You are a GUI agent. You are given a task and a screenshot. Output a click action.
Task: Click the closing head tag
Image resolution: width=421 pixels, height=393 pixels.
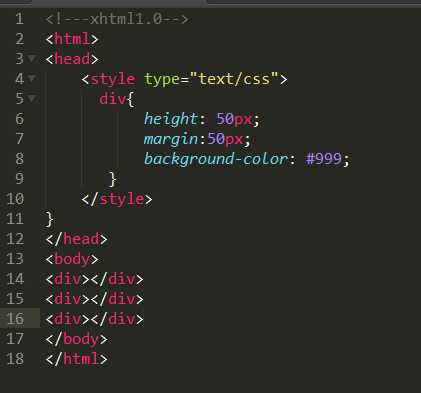[77, 239]
